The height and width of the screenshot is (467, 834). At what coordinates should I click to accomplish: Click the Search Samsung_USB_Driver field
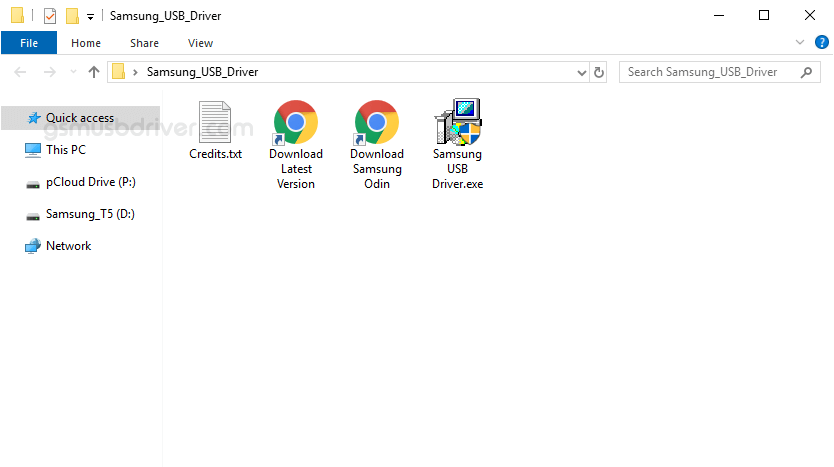click(720, 72)
